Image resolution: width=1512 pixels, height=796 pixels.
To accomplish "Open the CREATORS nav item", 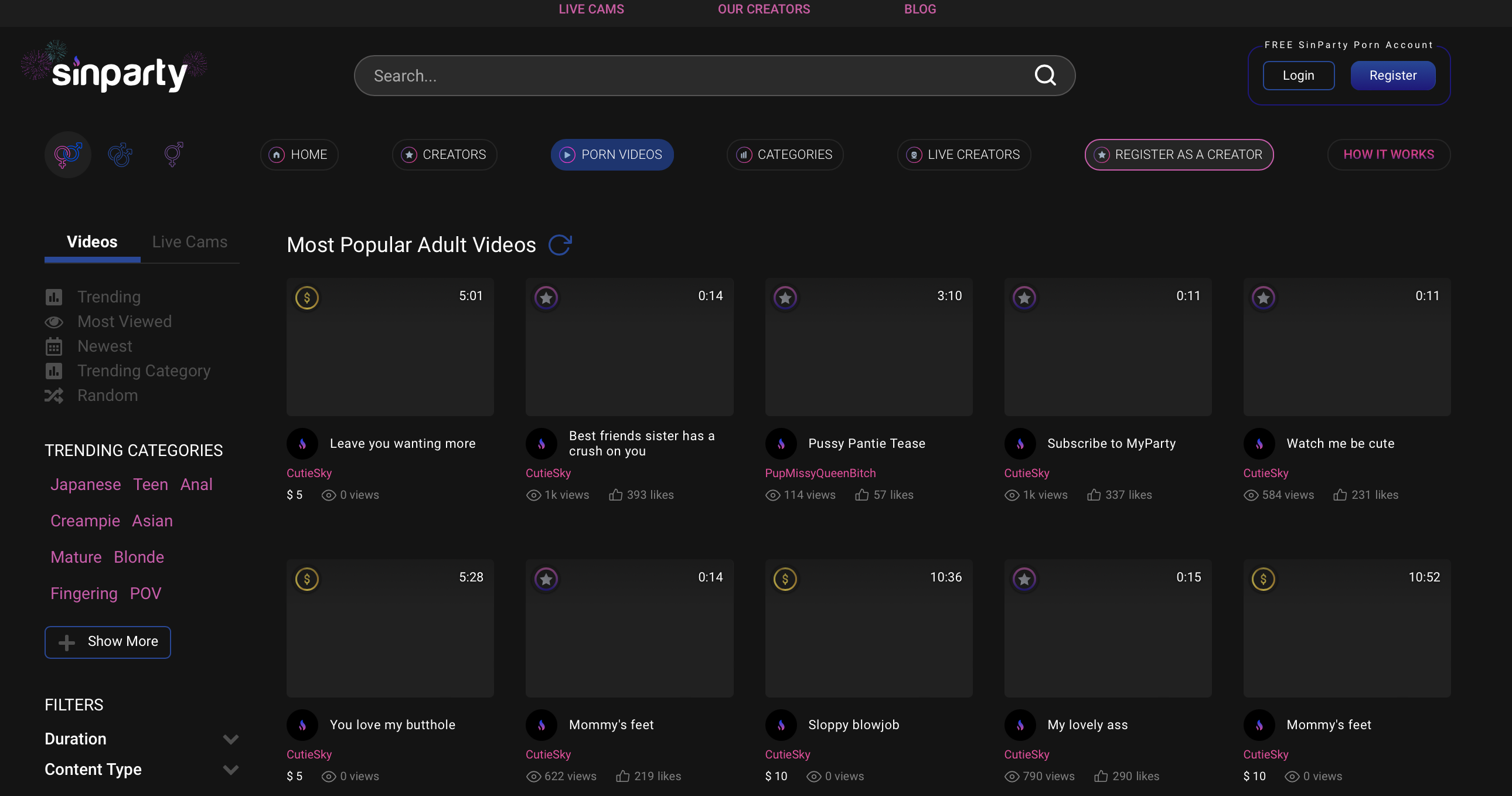I will [444, 154].
